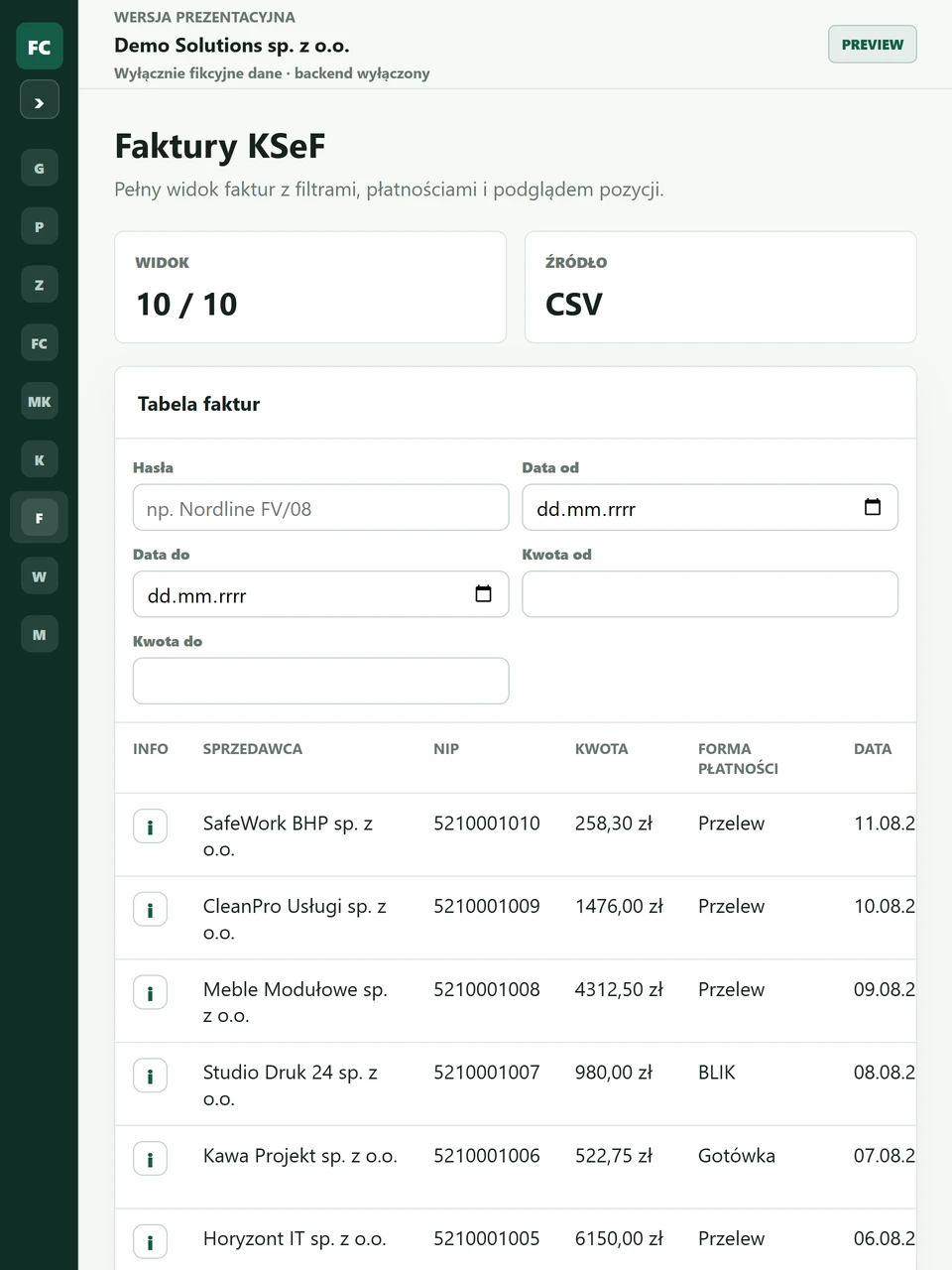Click the WIDOK 10 / 10 card
952x1270 pixels.
[310, 288]
